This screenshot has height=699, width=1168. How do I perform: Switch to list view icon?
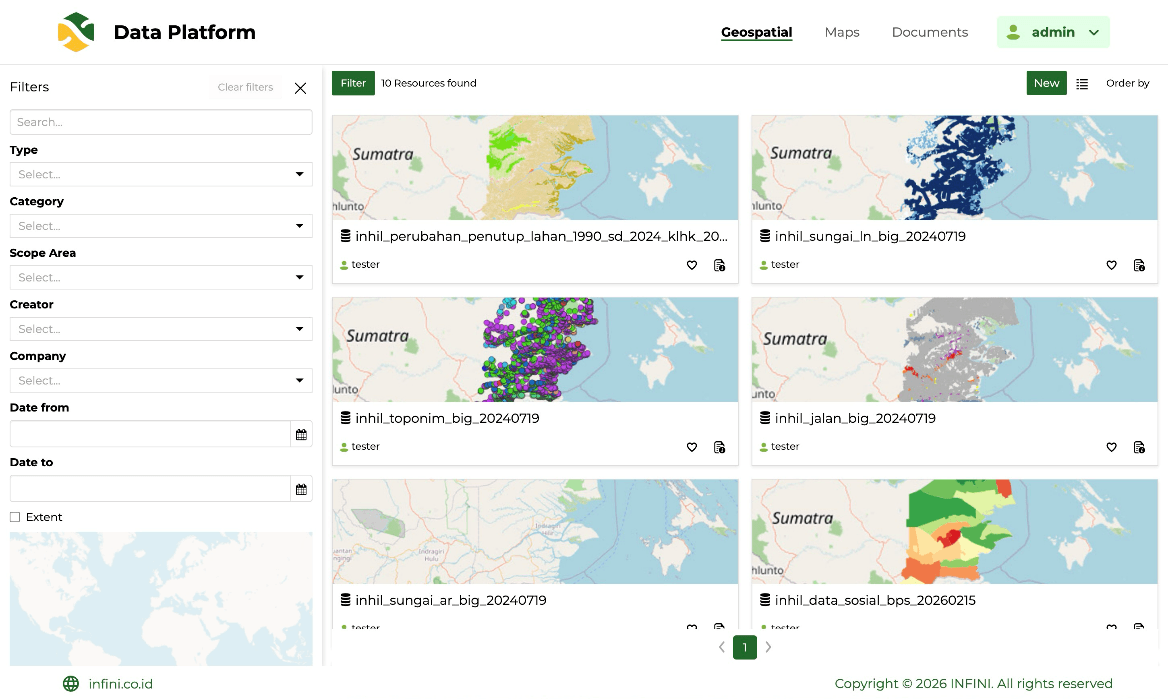click(x=1082, y=83)
